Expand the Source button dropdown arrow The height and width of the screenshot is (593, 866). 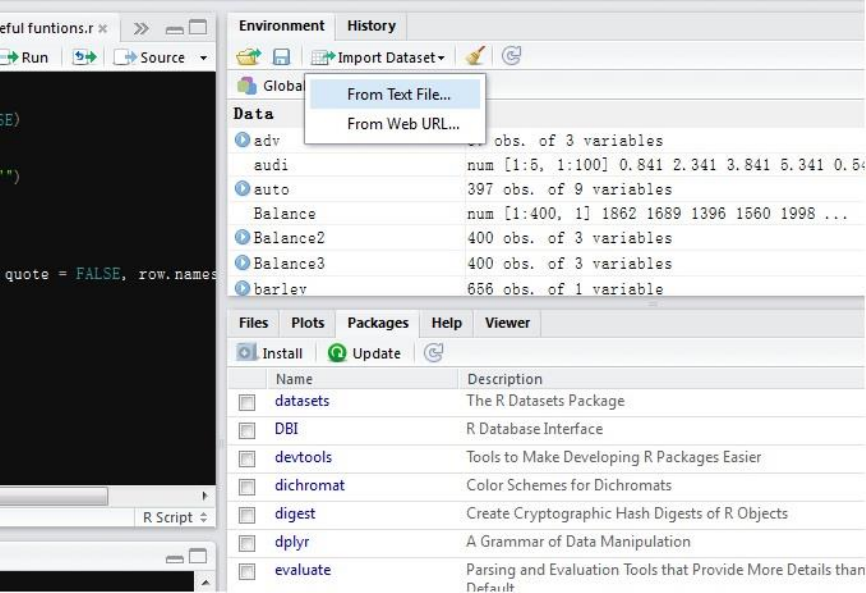click(x=204, y=57)
